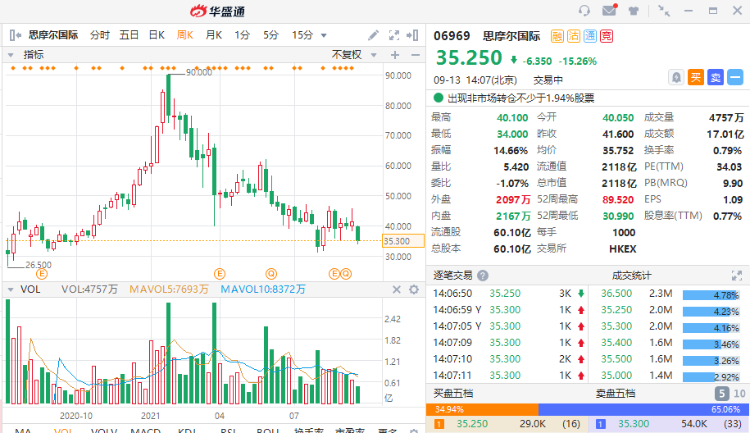Zoom out the K-line chart (minus)
The width and height of the screenshot is (750, 433).
click(x=415, y=55)
